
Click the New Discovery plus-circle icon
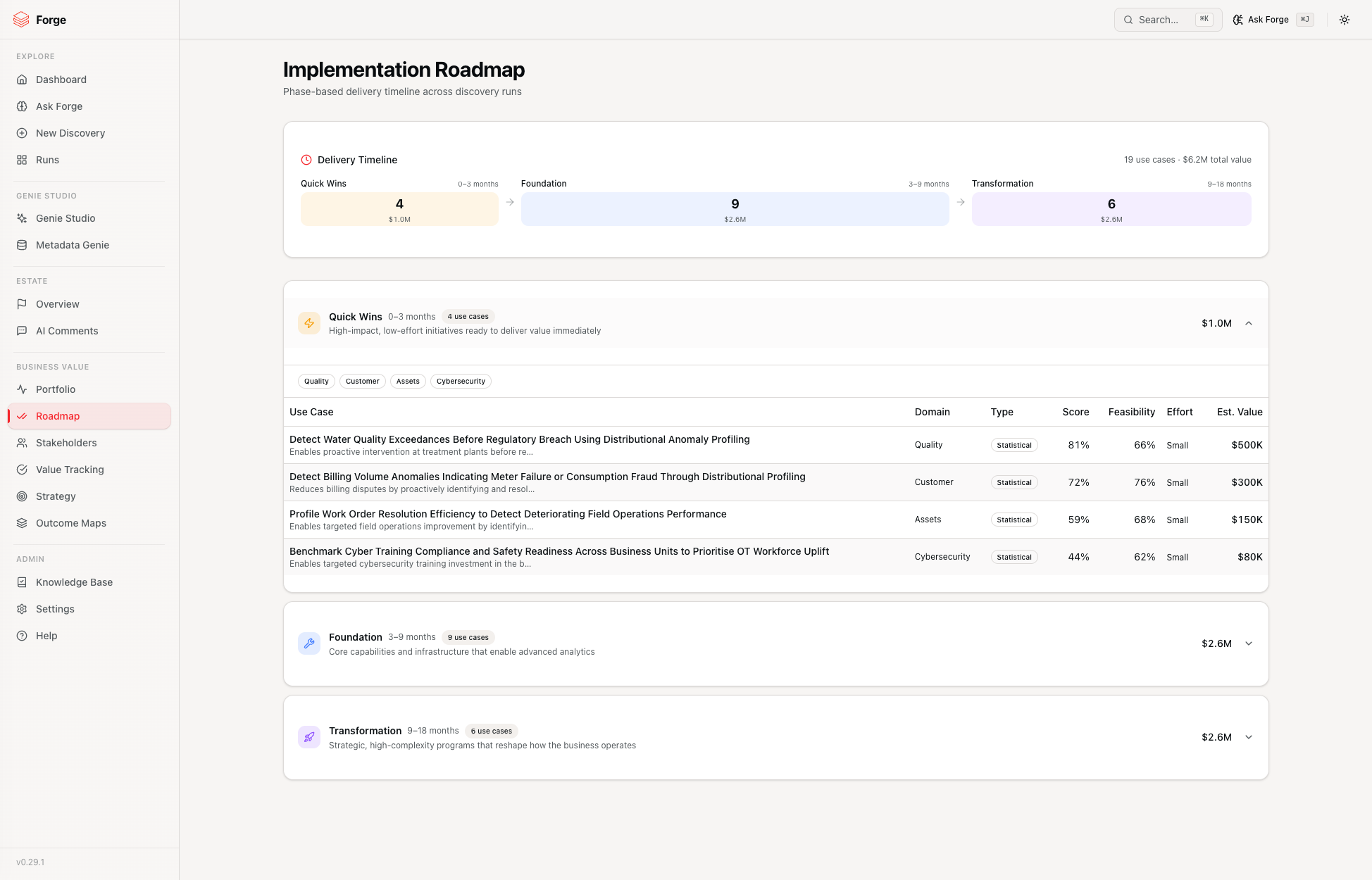pyautogui.click(x=22, y=133)
